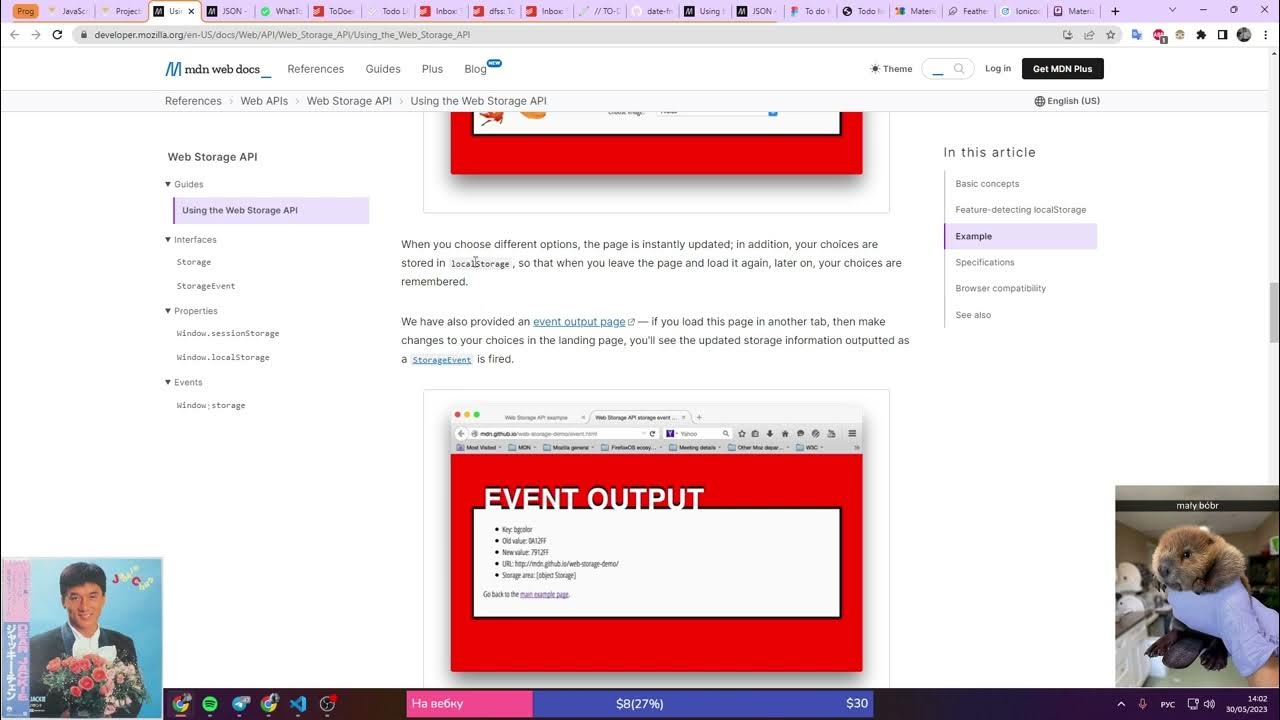Open the Blog link in header
Image resolution: width=1280 pixels, height=720 pixels.
pyautogui.click(x=476, y=69)
